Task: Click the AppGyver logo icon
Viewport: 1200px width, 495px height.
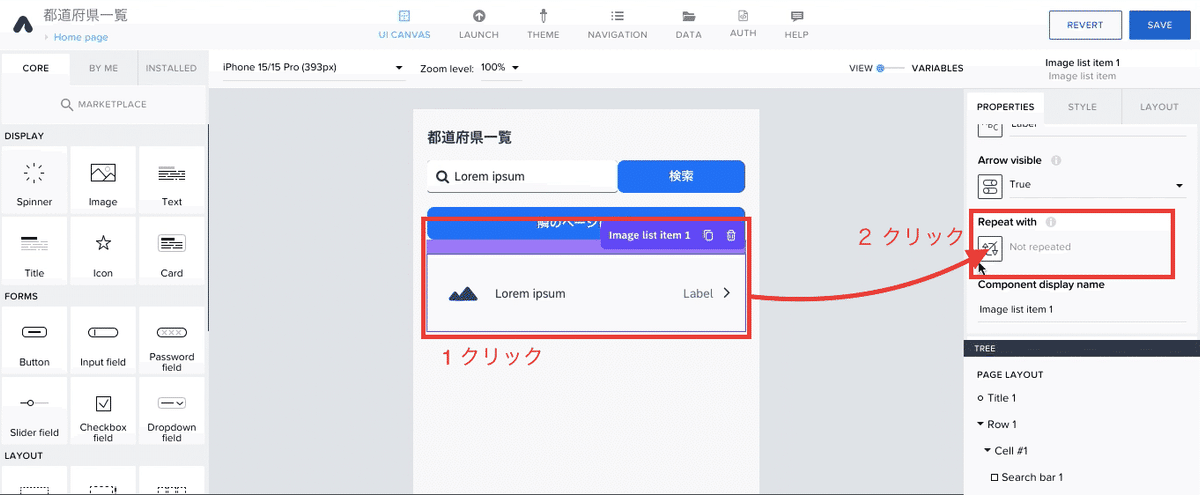Action: coord(21,26)
